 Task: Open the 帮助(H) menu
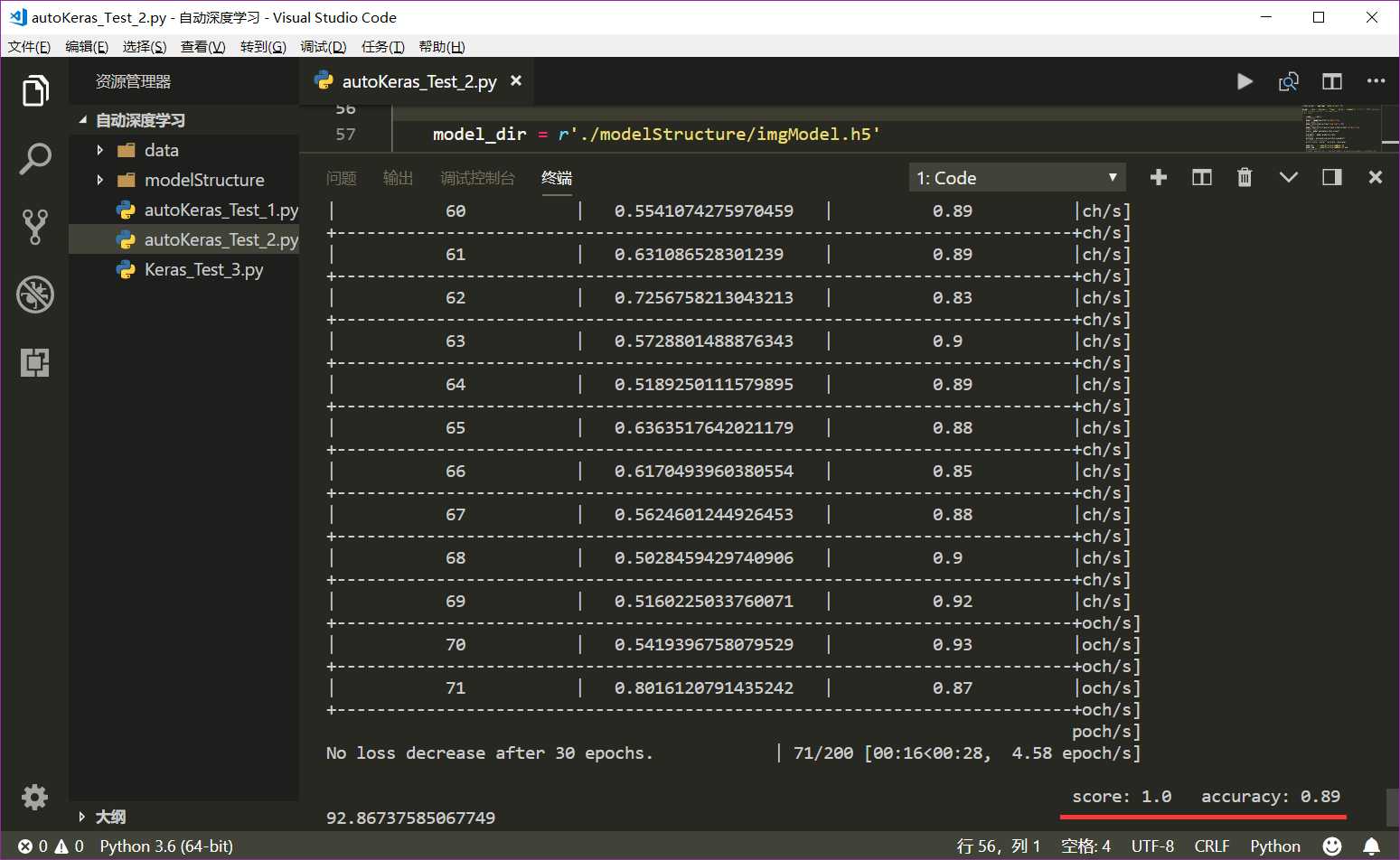442,47
